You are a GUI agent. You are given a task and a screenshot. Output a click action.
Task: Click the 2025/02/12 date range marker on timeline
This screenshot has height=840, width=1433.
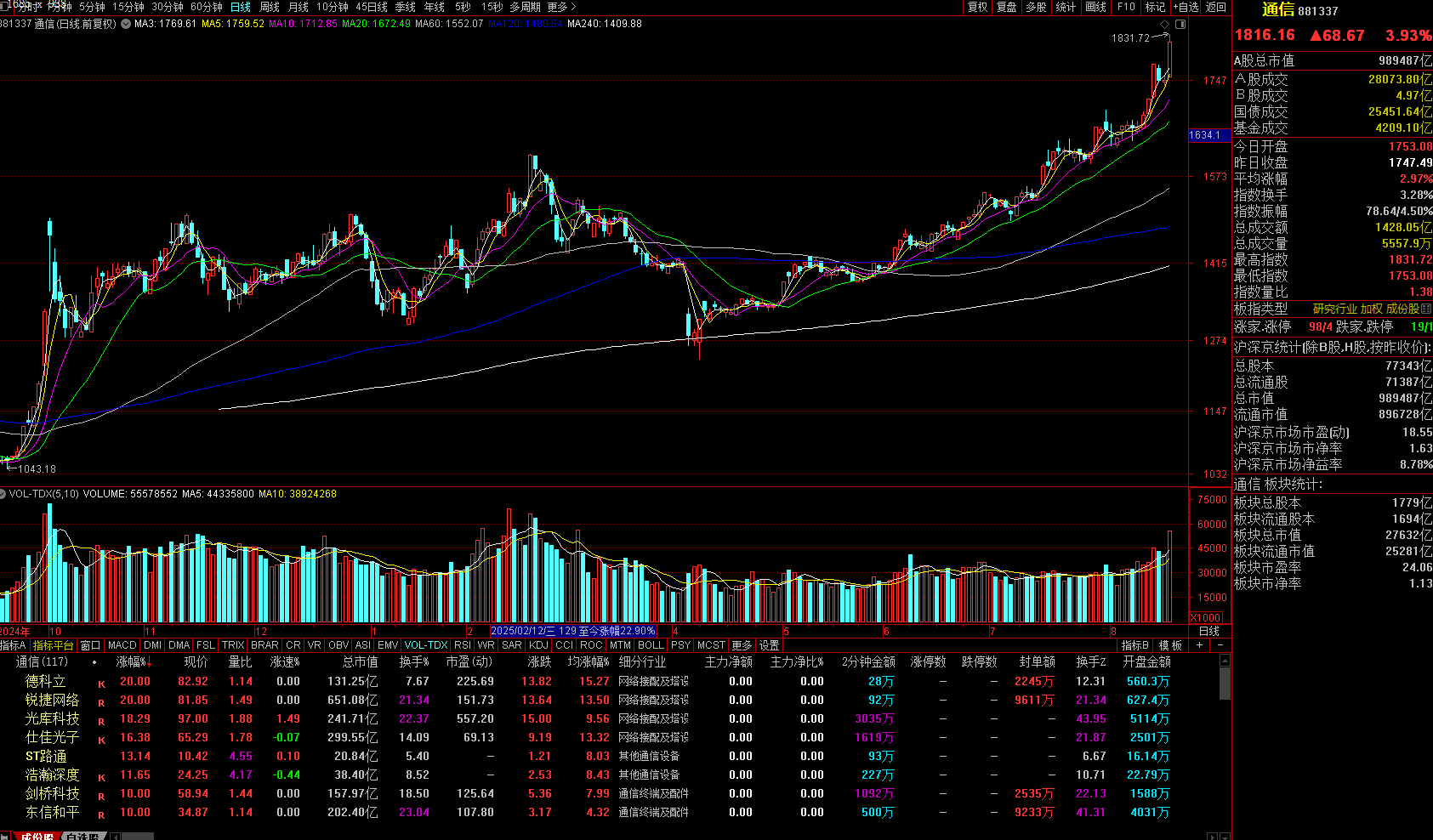coord(573,631)
